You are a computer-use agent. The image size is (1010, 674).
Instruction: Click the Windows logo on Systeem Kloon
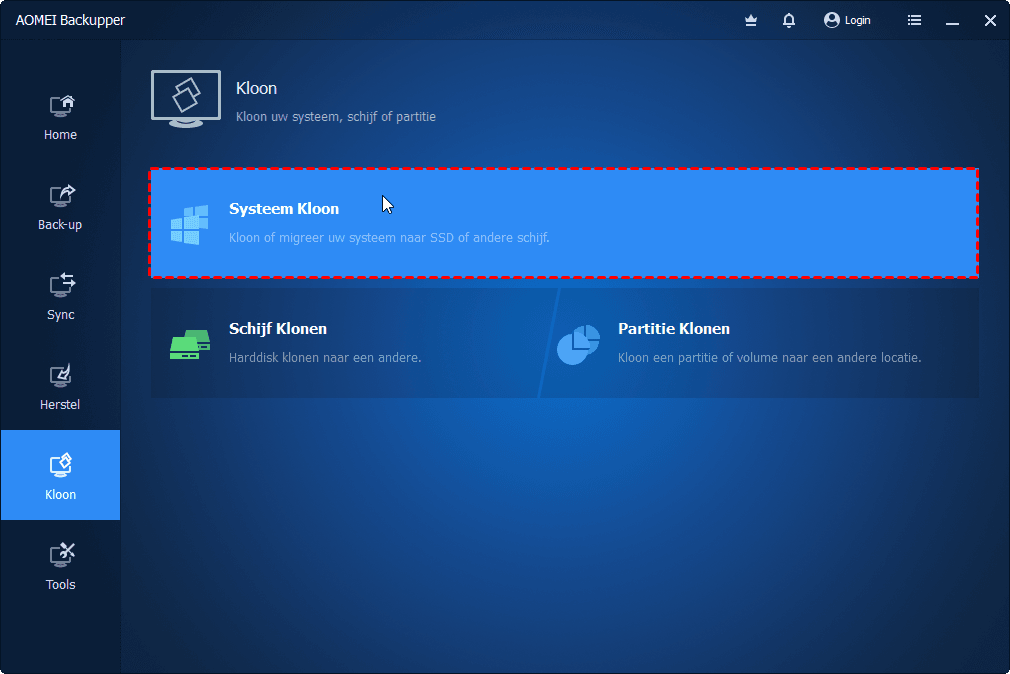click(x=189, y=224)
